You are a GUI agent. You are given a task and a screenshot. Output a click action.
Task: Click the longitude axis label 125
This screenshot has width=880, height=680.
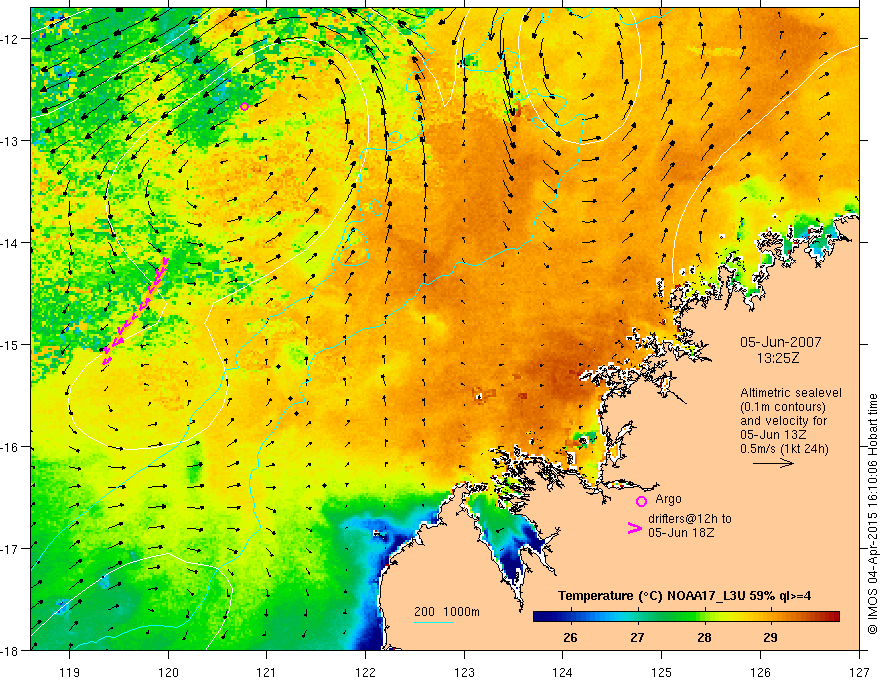click(x=662, y=672)
